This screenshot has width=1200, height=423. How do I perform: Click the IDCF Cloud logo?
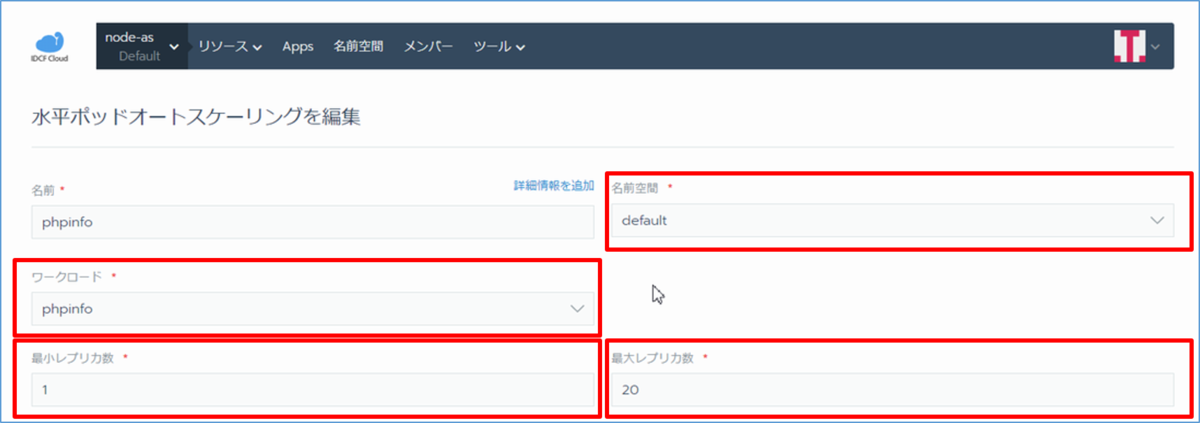[x=49, y=47]
